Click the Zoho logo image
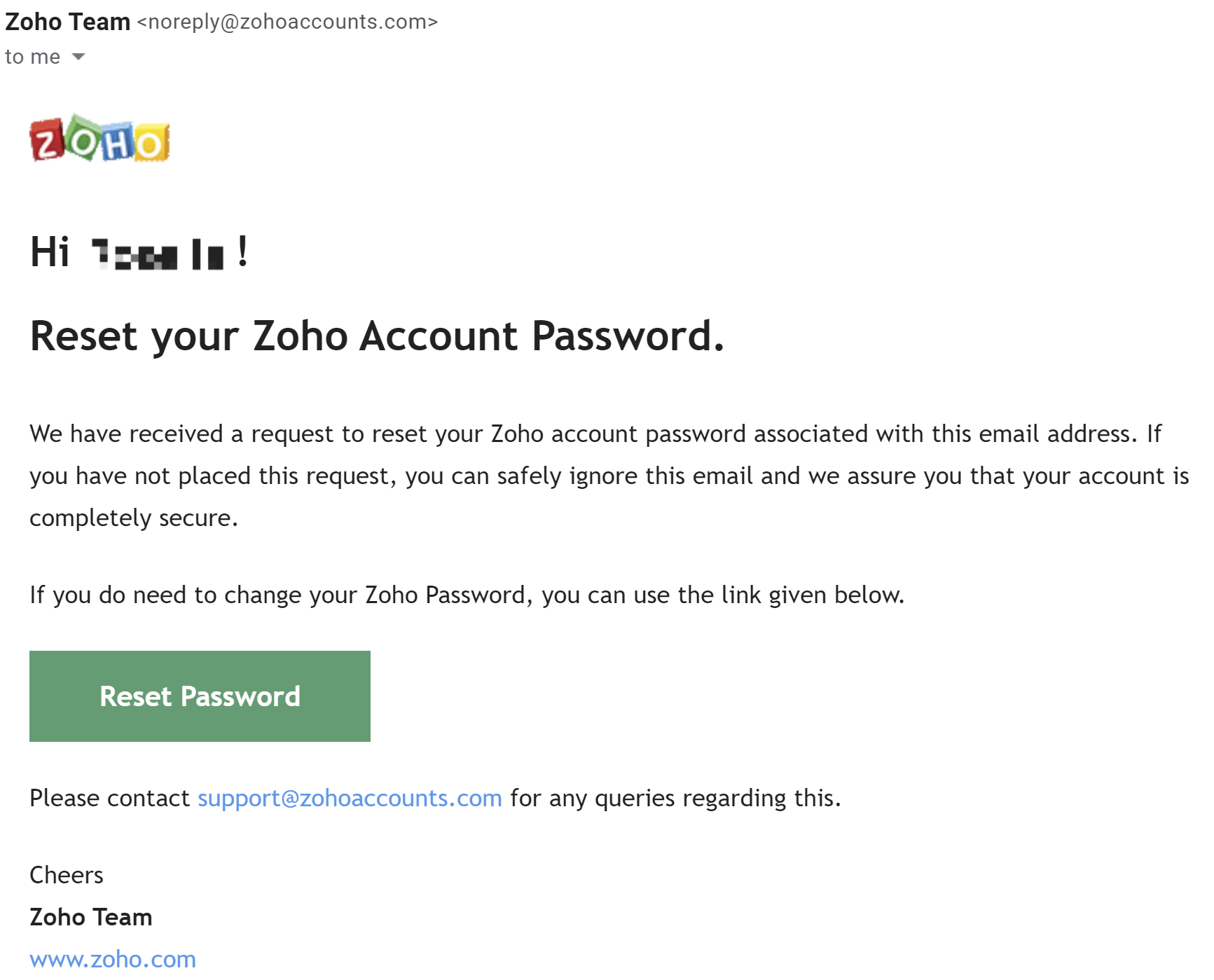This screenshot has height=980, width=1214. 99,138
